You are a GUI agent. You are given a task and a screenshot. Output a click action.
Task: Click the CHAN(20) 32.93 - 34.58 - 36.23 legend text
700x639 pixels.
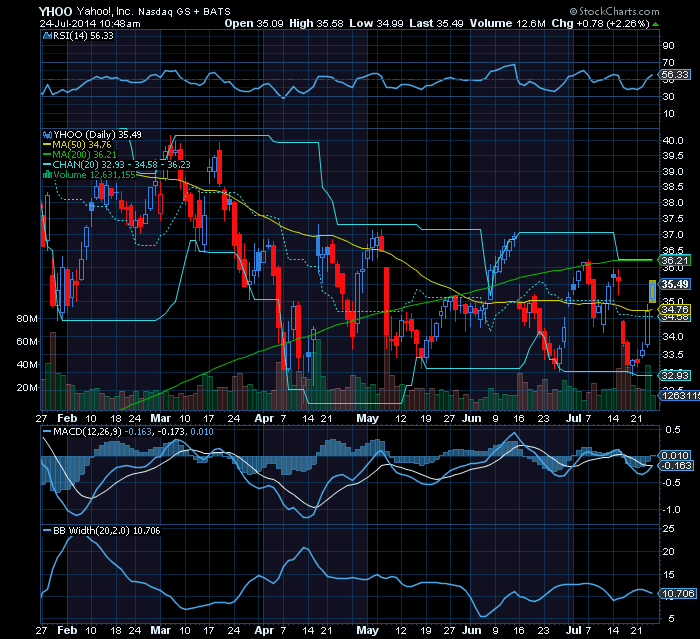click(121, 165)
